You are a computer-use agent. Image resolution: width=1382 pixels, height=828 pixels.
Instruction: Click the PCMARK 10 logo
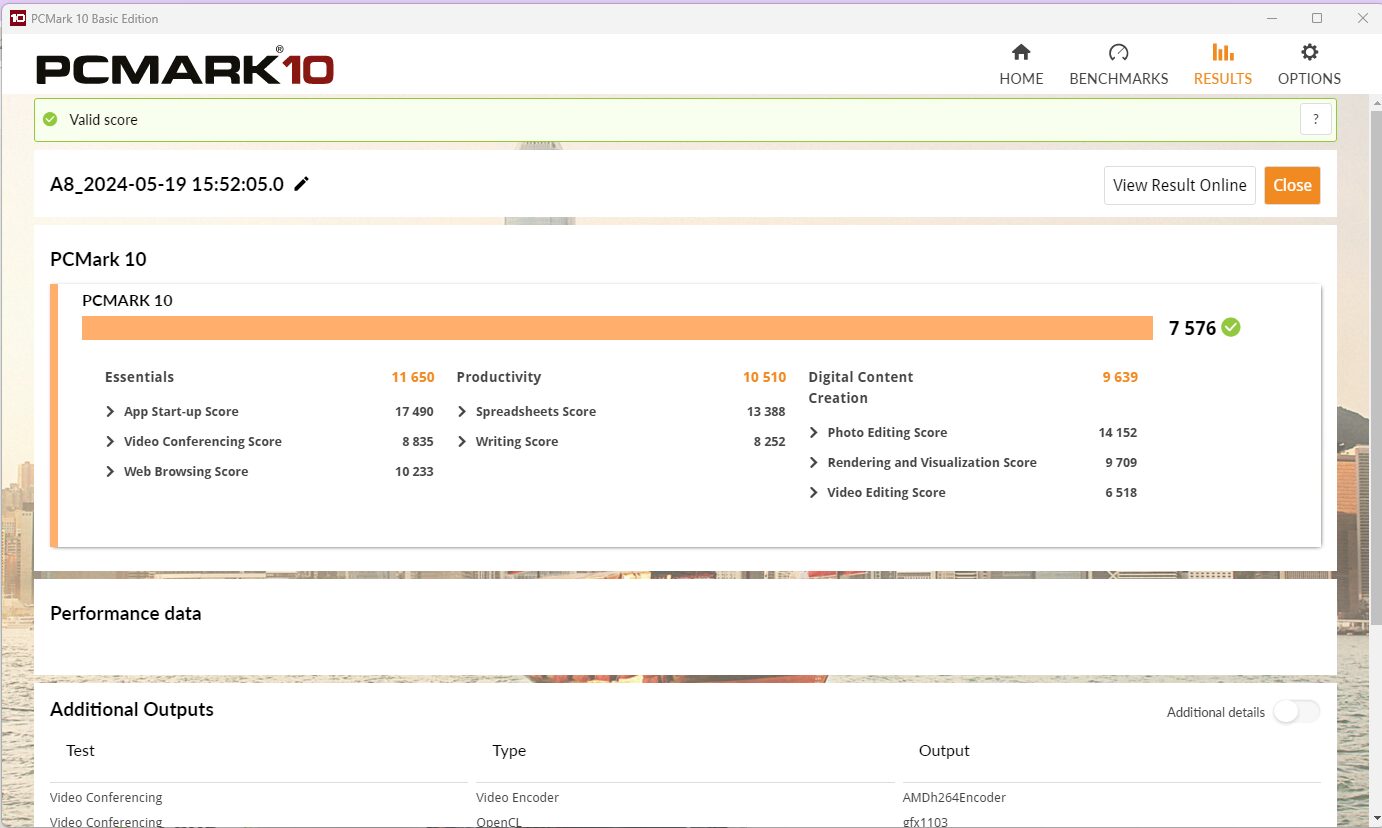185,68
